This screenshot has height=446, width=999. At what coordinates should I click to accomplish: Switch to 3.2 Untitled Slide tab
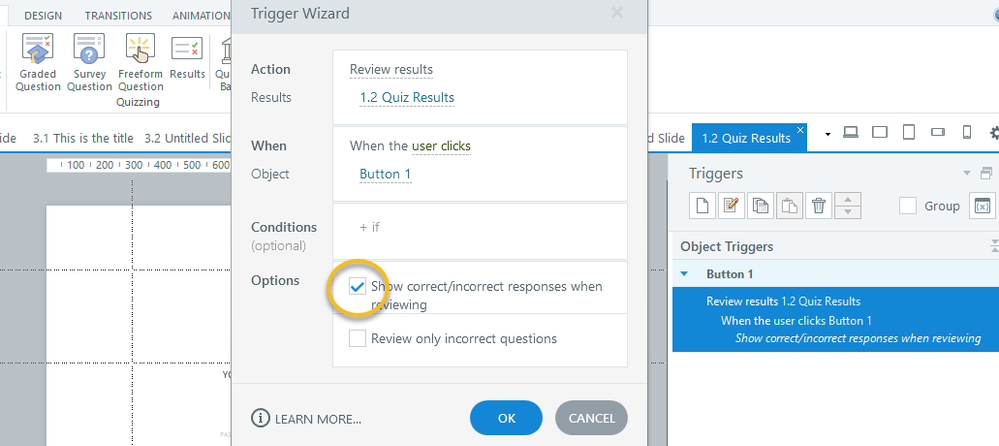[x=186, y=138]
